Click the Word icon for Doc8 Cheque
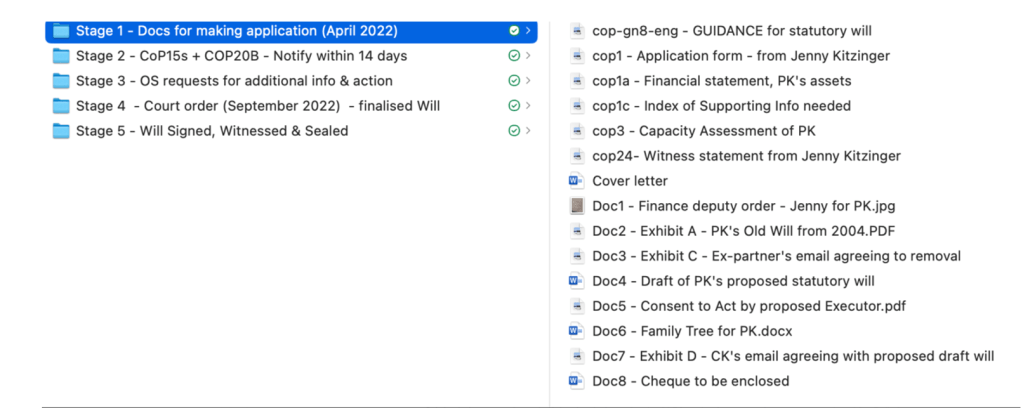The image size is (1023, 420). coord(576,381)
